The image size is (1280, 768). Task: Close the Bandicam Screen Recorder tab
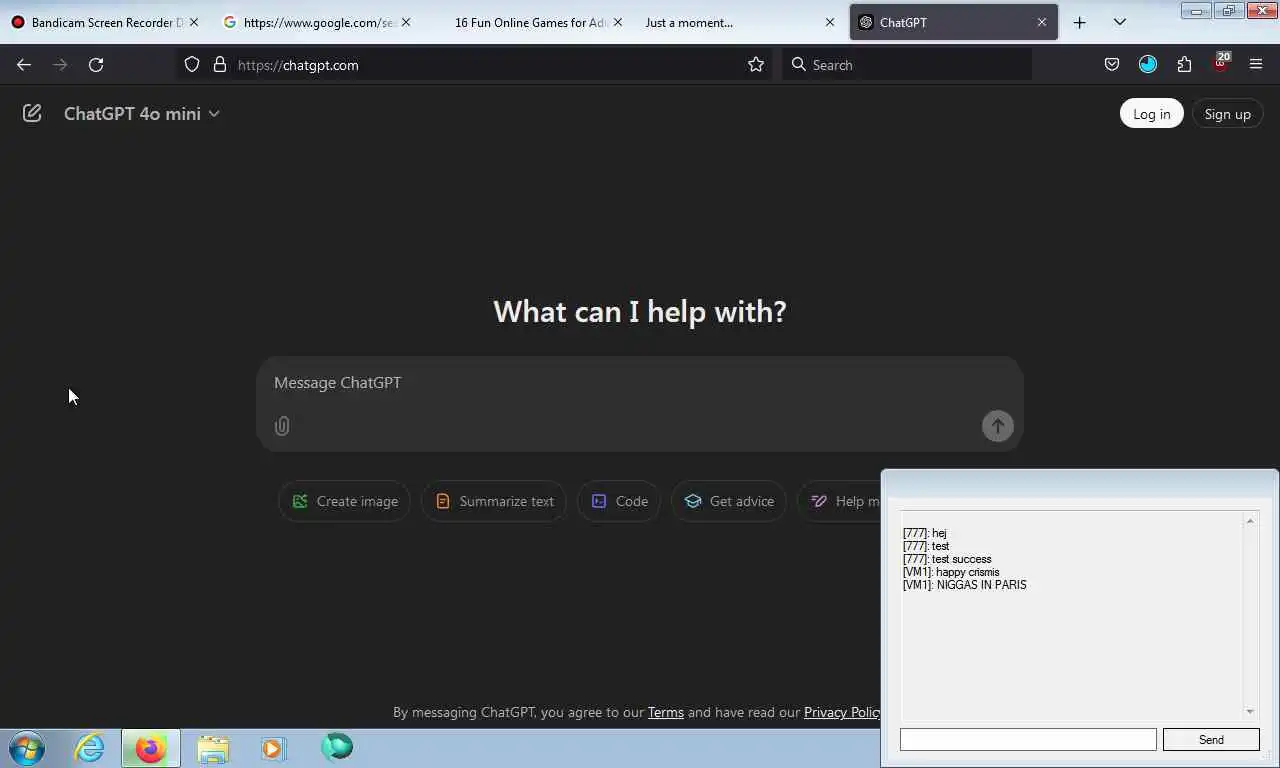pyautogui.click(x=193, y=22)
